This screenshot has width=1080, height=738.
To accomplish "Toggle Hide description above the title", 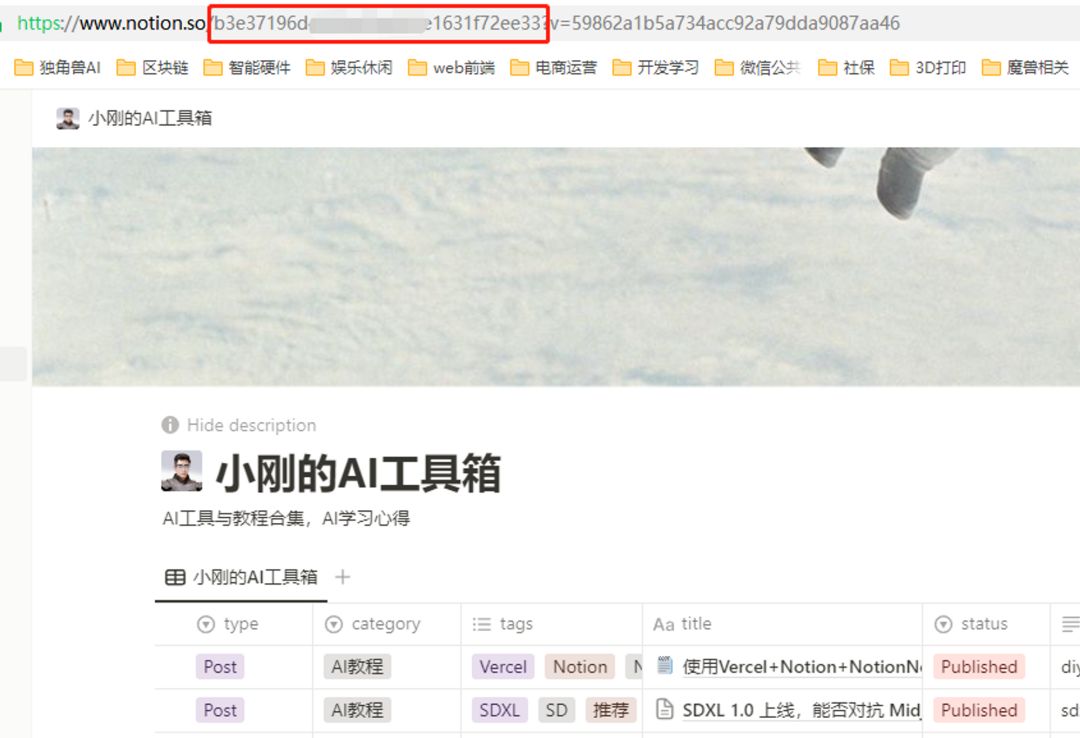I will [x=251, y=425].
